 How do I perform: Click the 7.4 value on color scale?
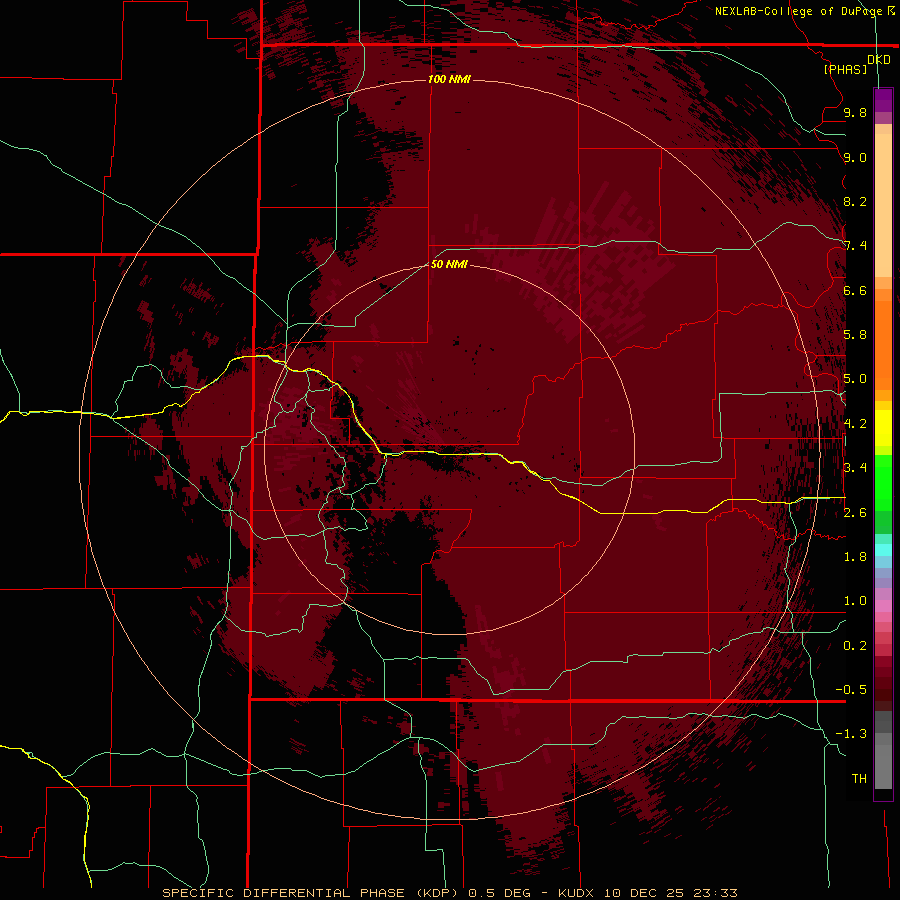pyautogui.click(x=855, y=246)
